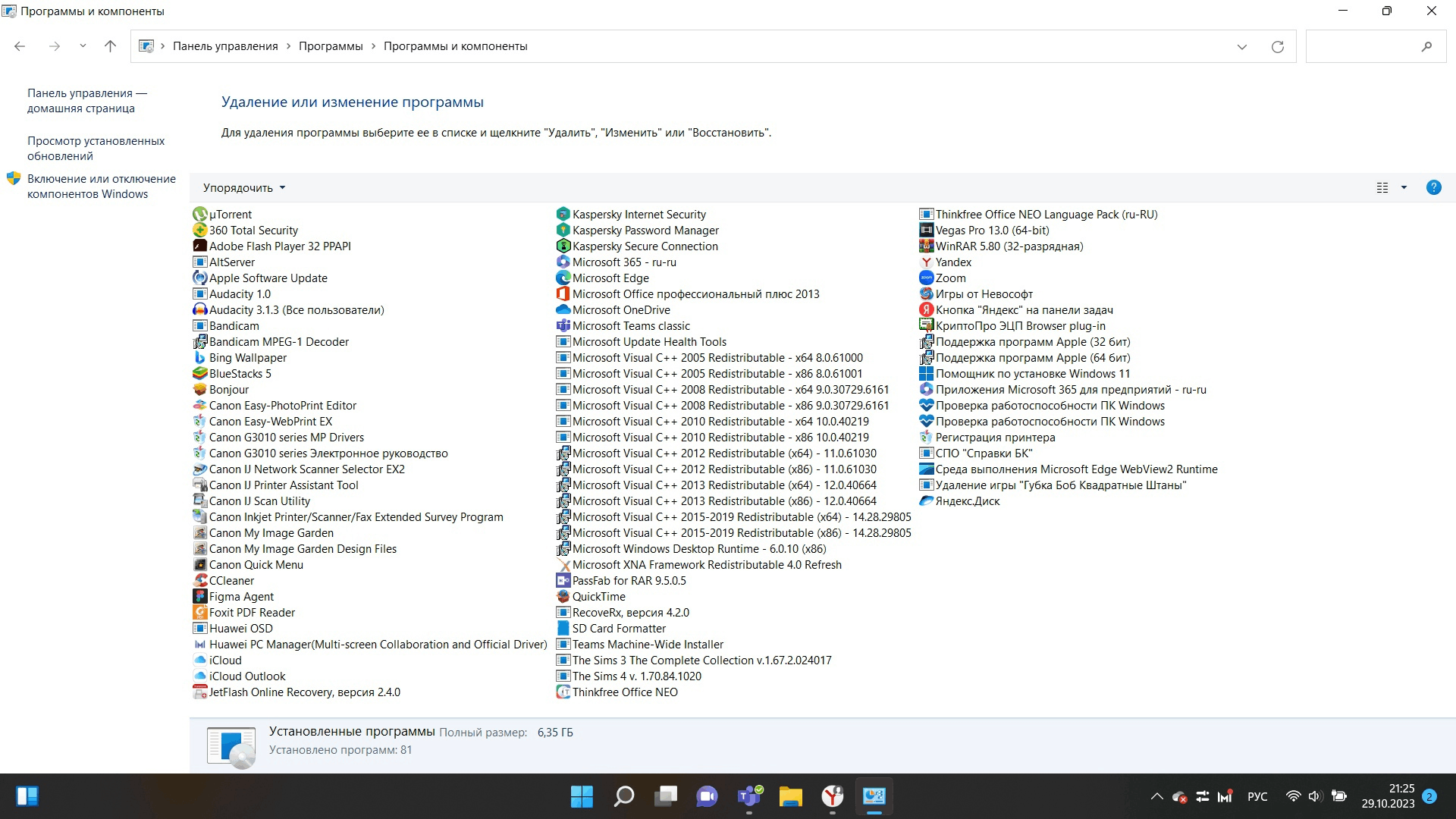Viewport: 1456px width, 819px height.
Task: Click the Adobe Flash Player 32 PPAPI icon
Action: click(x=200, y=246)
